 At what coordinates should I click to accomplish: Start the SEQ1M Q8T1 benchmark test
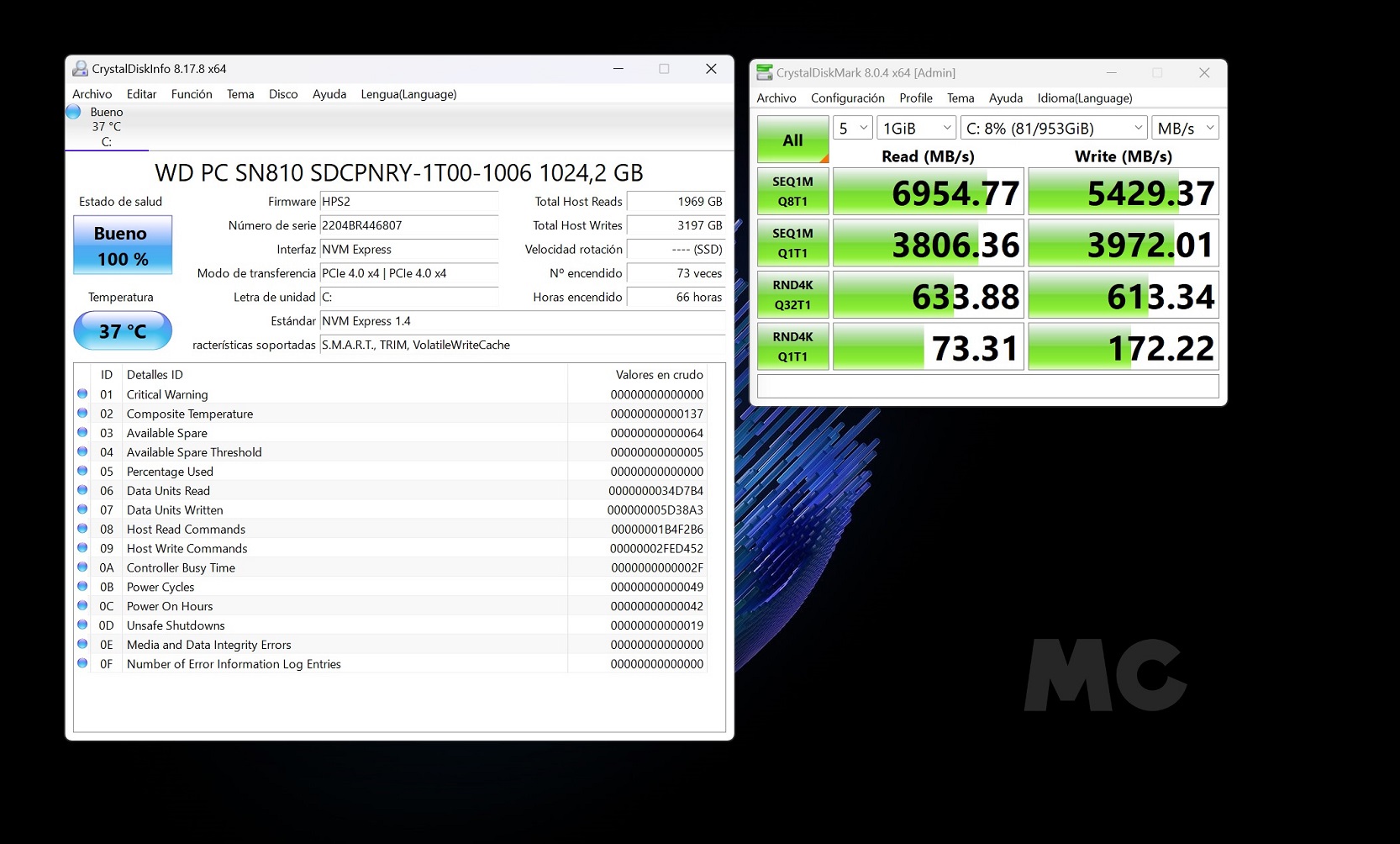click(x=792, y=192)
